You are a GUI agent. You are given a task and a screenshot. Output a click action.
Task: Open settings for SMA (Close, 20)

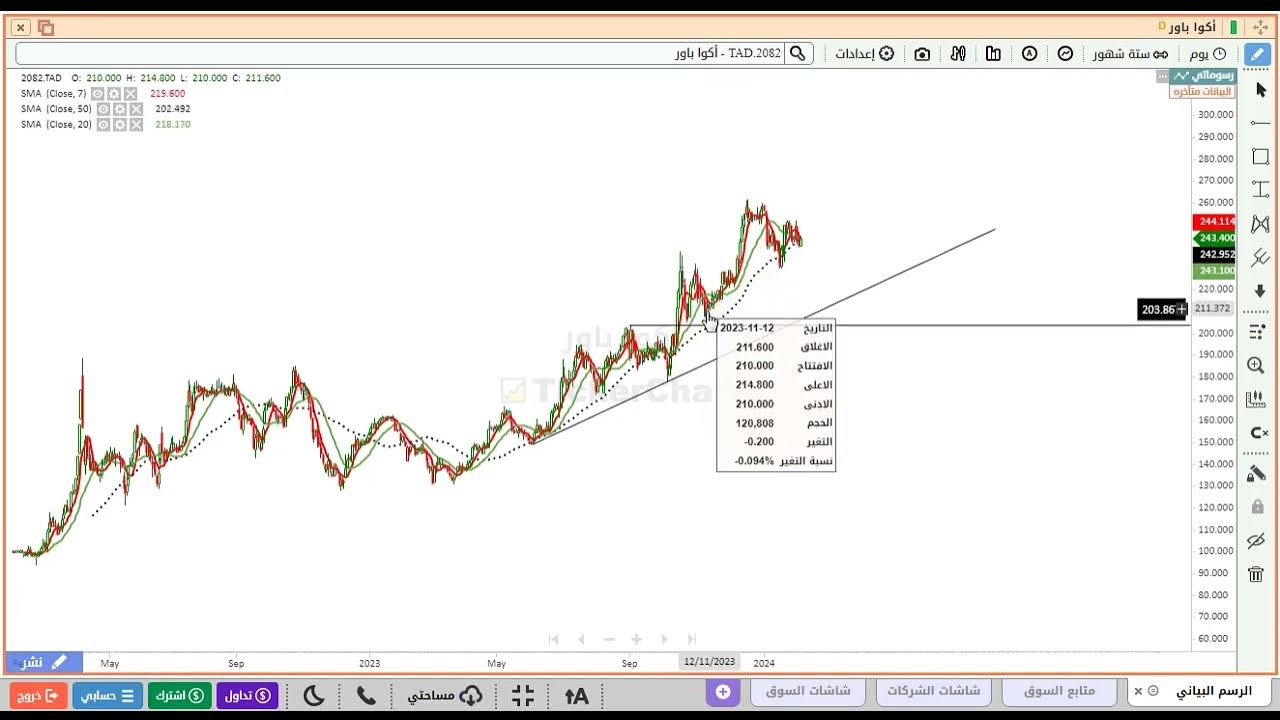coord(120,125)
